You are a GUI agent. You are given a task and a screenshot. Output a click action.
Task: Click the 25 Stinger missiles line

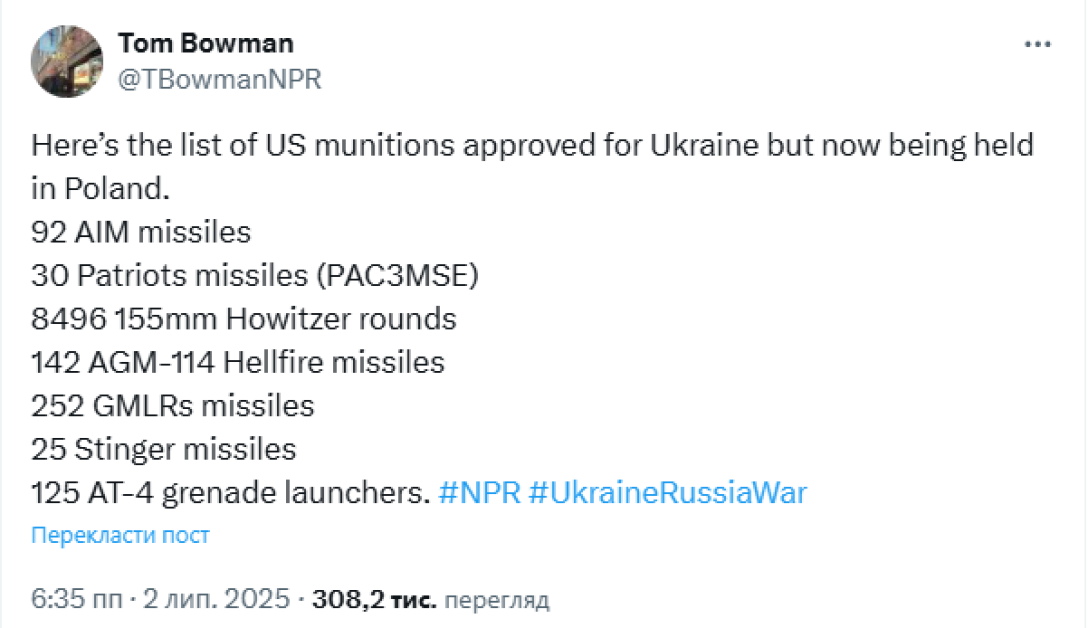point(164,449)
